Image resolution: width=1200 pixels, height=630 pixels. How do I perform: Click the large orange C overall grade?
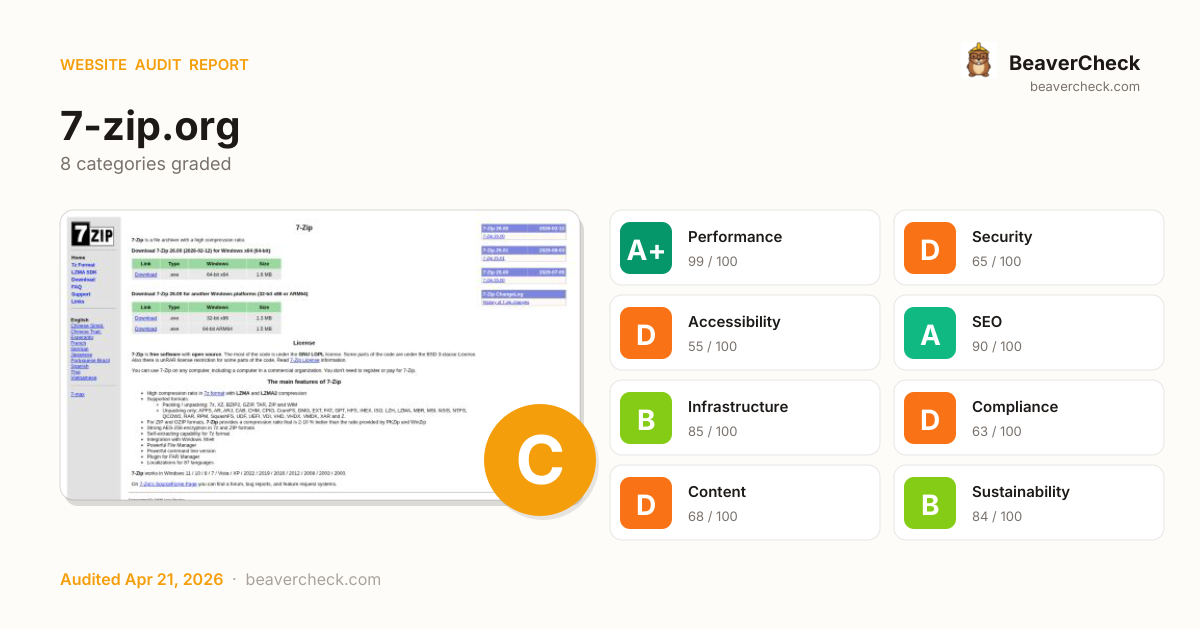pyautogui.click(x=540, y=460)
